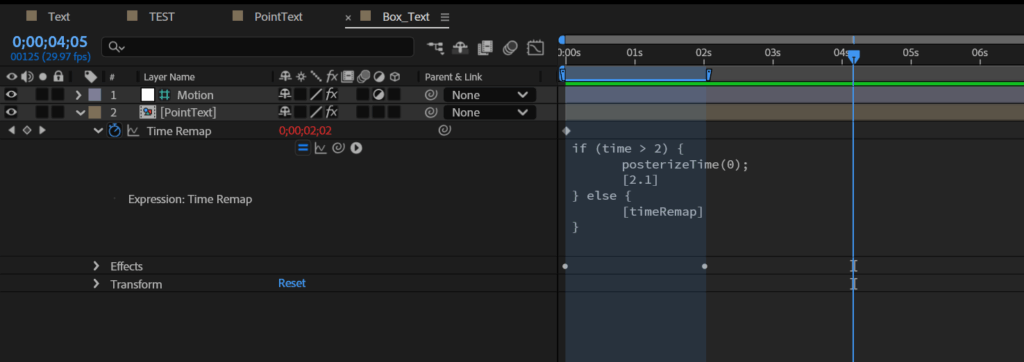Click the Layer Name column header
The height and width of the screenshot is (362, 1024).
click(x=169, y=77)
